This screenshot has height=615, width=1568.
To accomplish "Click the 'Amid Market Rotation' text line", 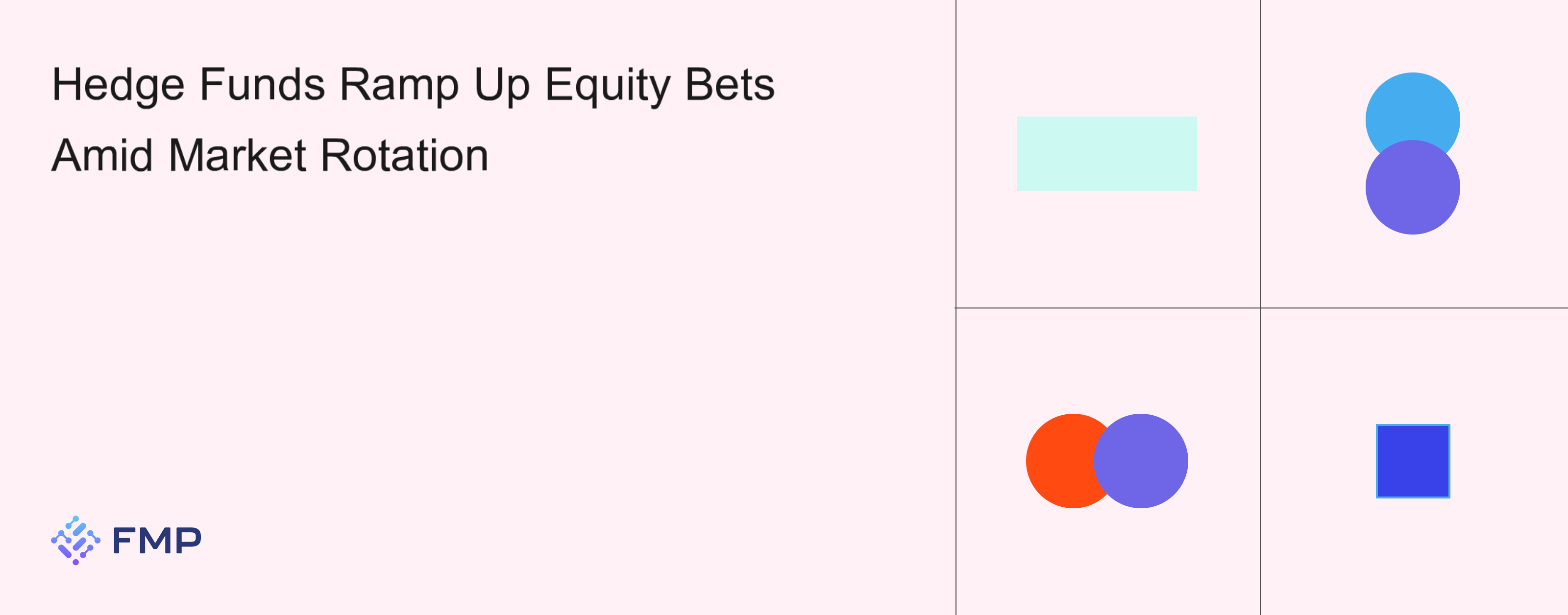I will (x=270, y=156).
